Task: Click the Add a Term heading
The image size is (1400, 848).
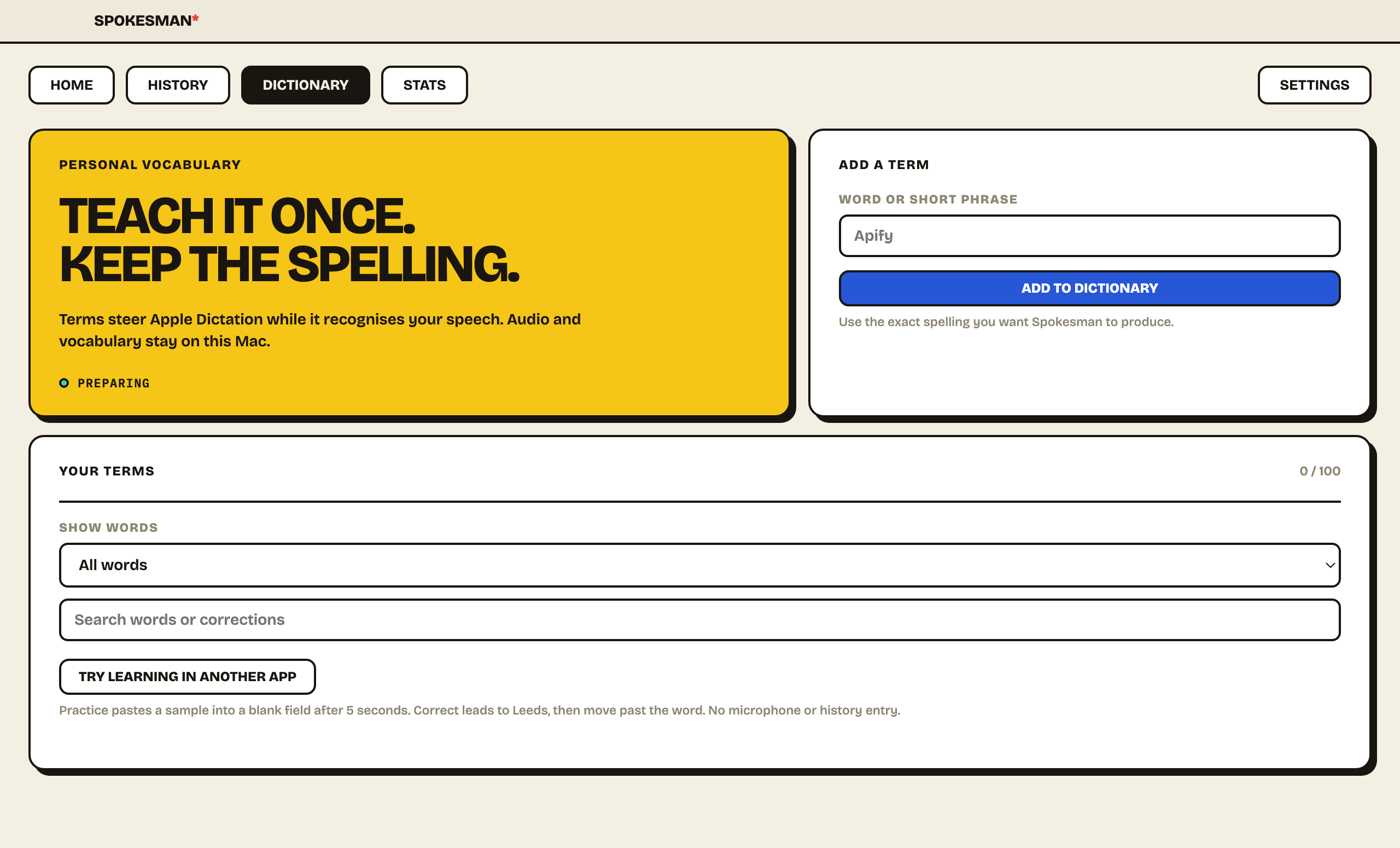Action: click(x=884, y=165)
